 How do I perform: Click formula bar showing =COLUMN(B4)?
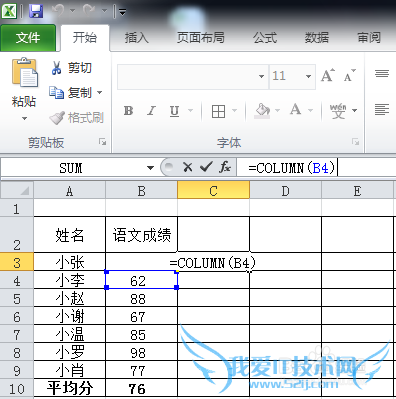click(x=317, y=168)
